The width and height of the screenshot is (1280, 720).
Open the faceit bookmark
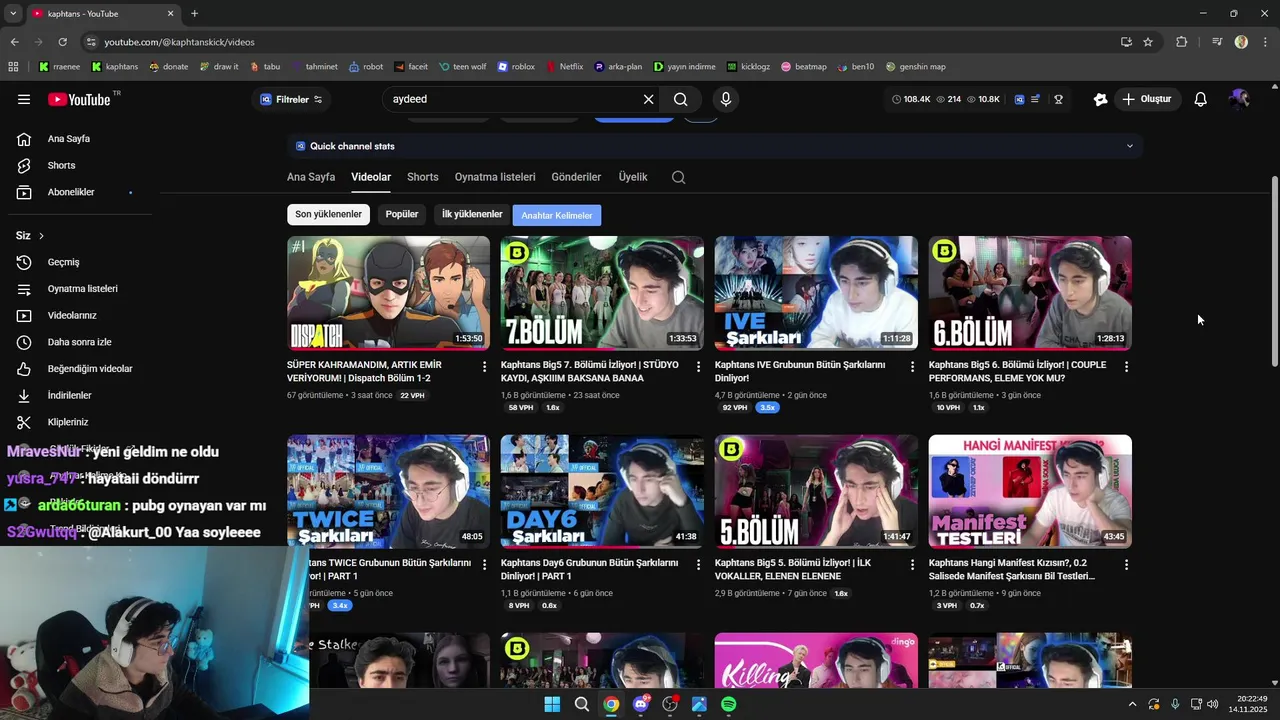click(x=411, y=67)
